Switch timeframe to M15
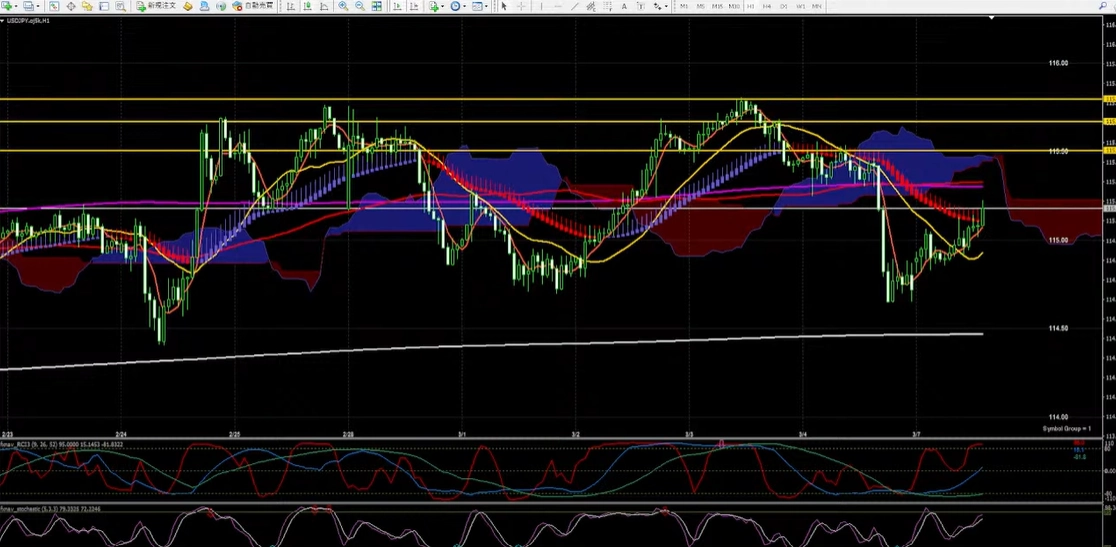 click(717, 6)
